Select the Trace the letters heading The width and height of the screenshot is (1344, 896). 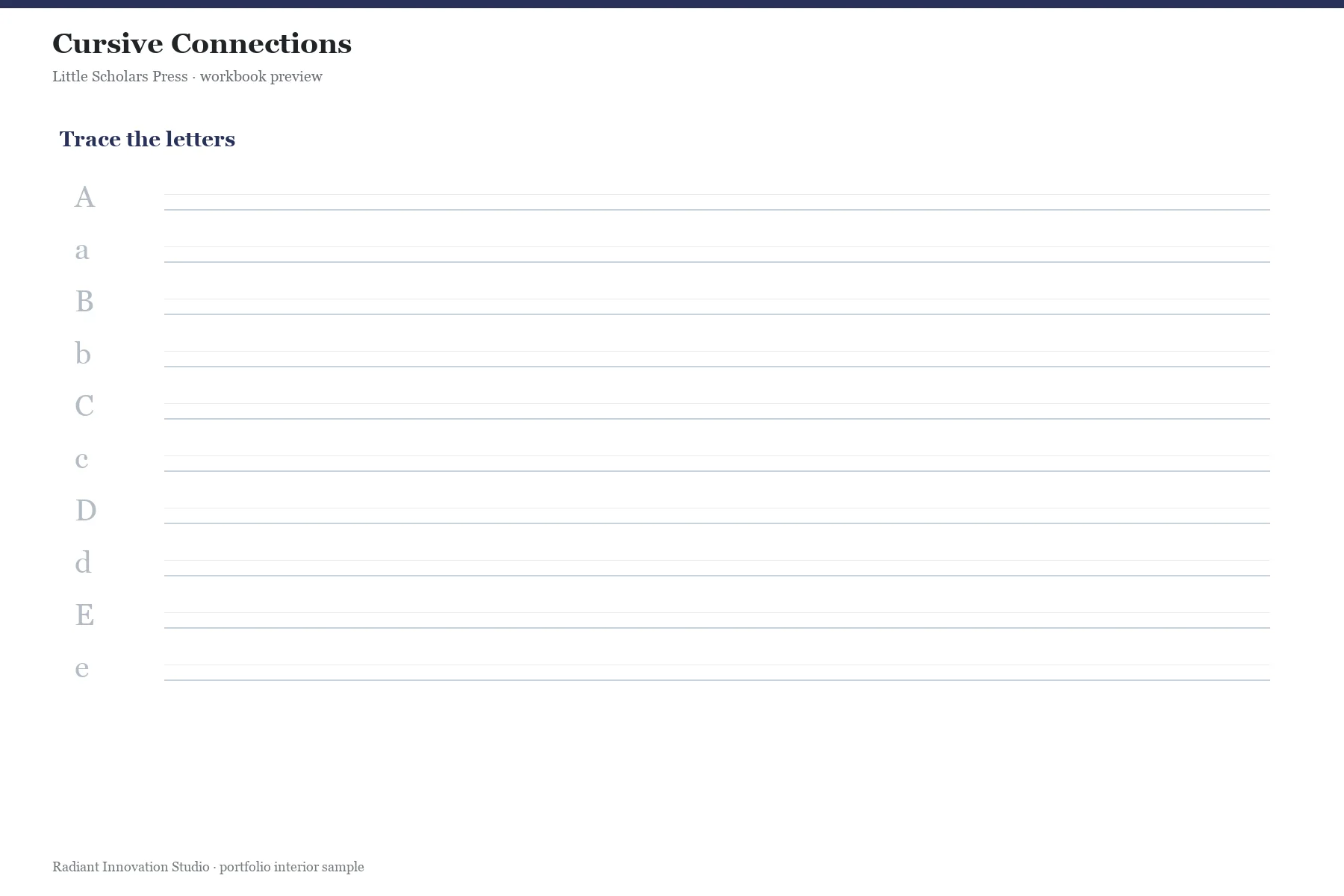147,139
